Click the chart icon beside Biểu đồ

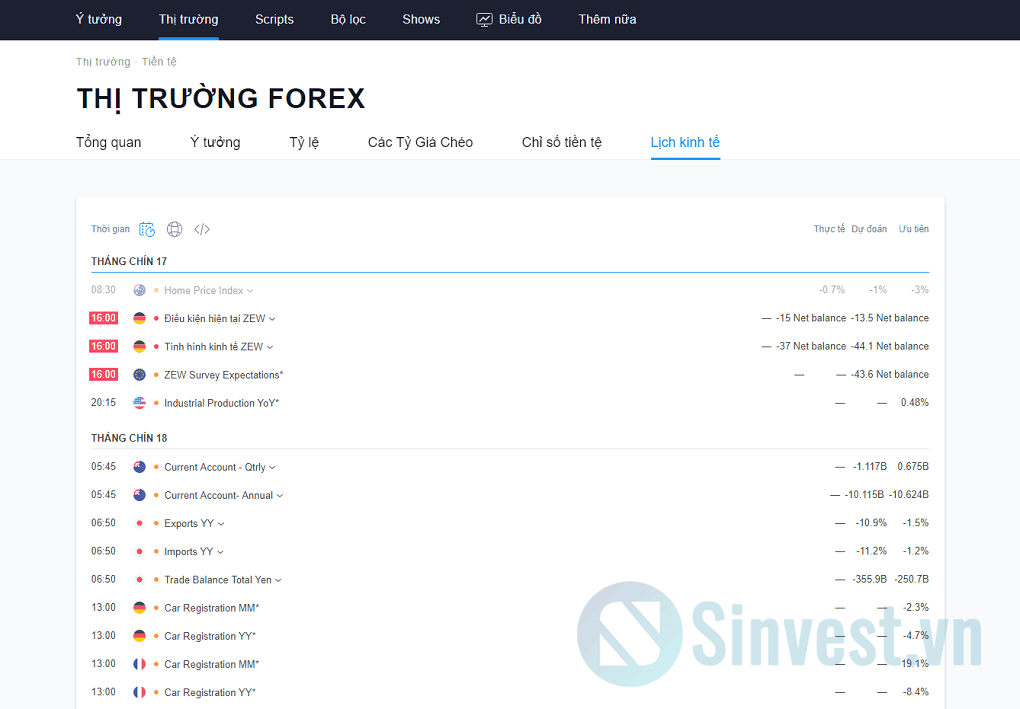click(485, 20)
